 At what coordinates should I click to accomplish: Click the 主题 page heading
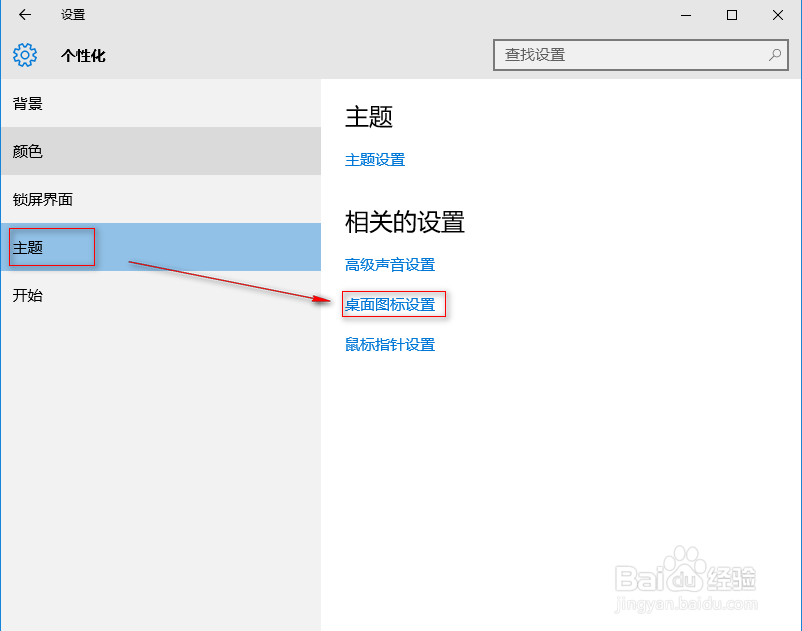tap(369, 117)
